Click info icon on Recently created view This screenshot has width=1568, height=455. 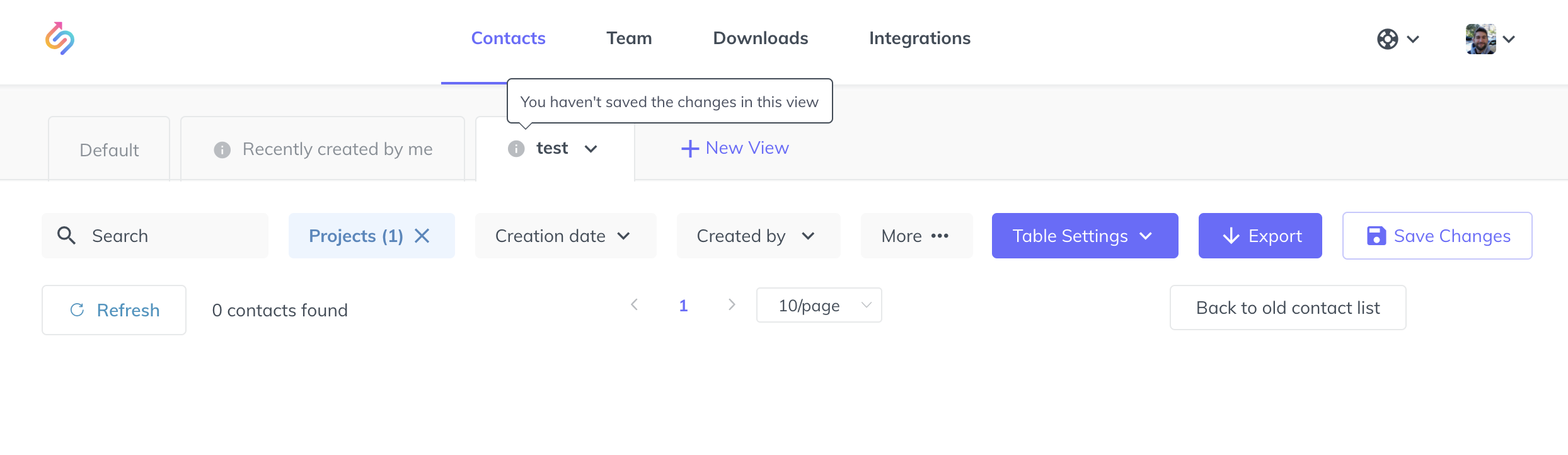coord(222,149)
